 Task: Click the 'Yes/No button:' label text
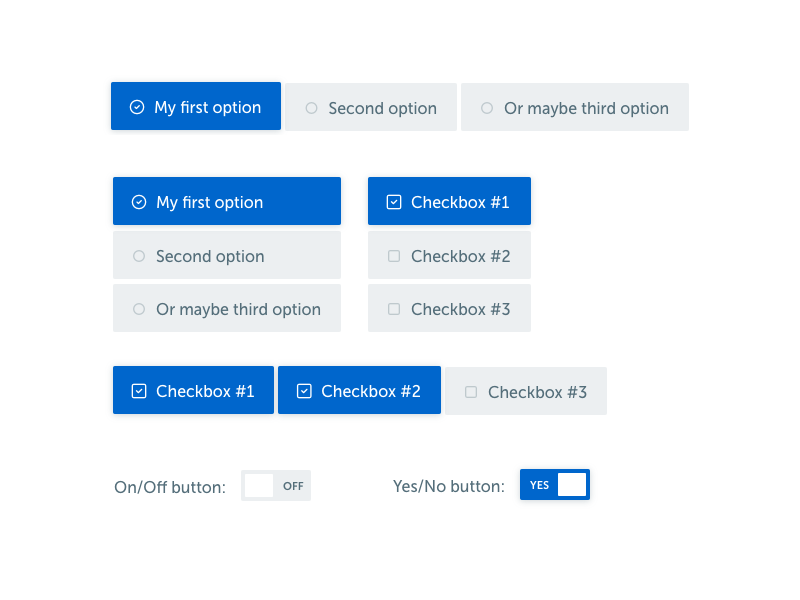(x=448, y=486)
